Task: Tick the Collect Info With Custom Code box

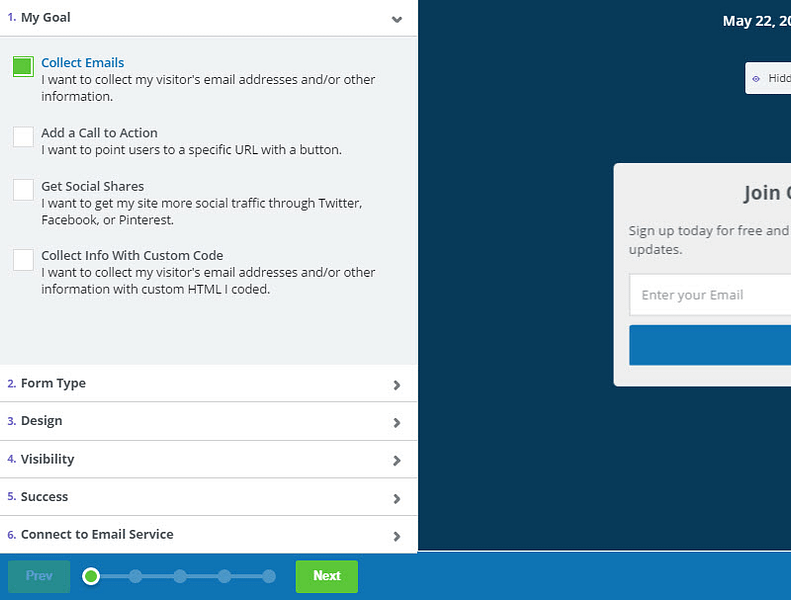Action: pos(23,260)
